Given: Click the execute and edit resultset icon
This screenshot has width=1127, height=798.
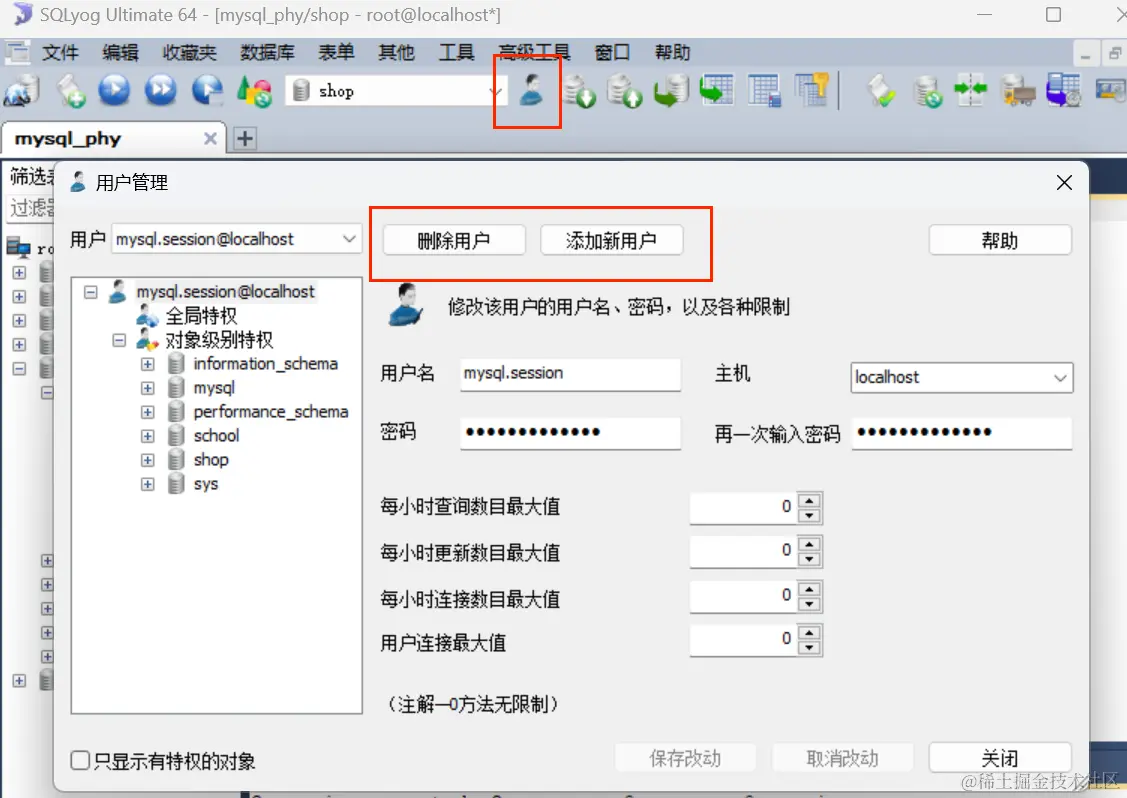Looking at the screenshot, I should [208, 90].
